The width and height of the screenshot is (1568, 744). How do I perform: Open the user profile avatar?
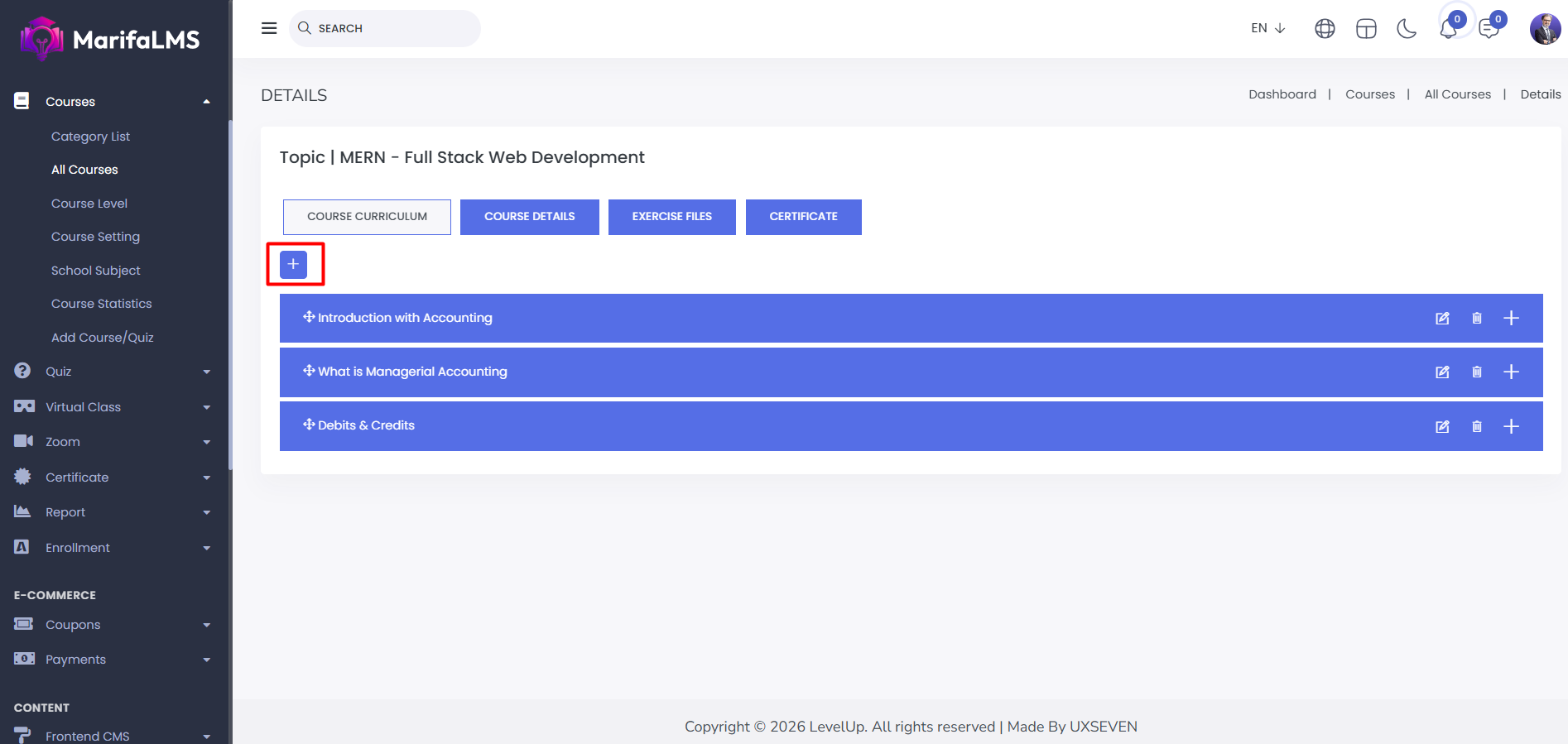[1544, 29]
